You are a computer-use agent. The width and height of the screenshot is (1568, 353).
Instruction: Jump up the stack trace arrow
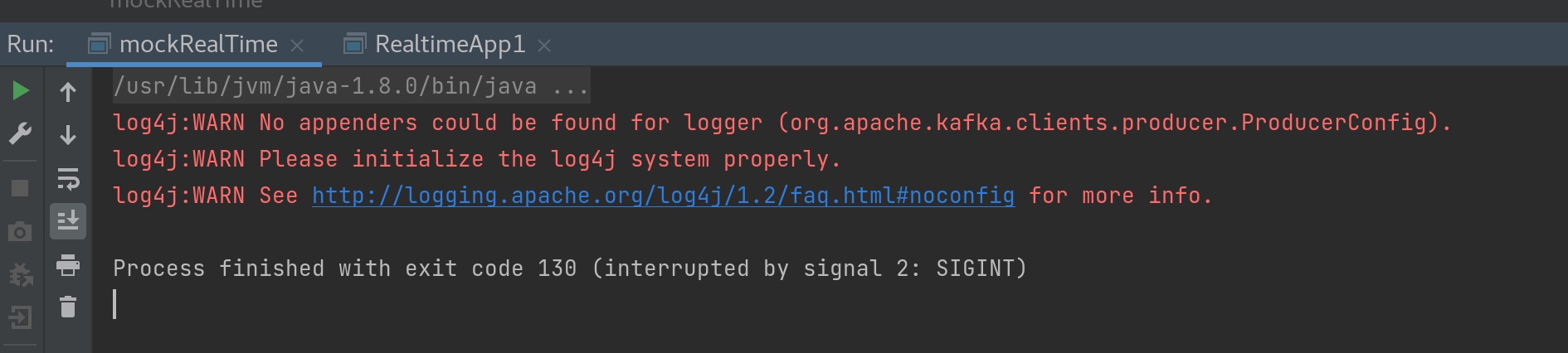click(68, 91)
